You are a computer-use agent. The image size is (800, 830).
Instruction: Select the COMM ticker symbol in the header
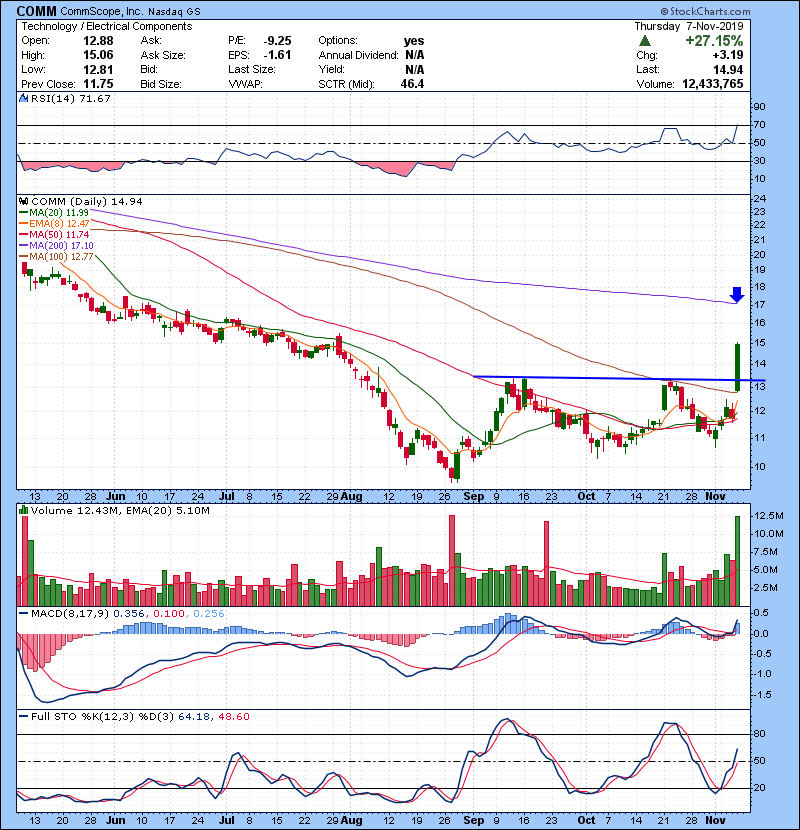point(37,11)
